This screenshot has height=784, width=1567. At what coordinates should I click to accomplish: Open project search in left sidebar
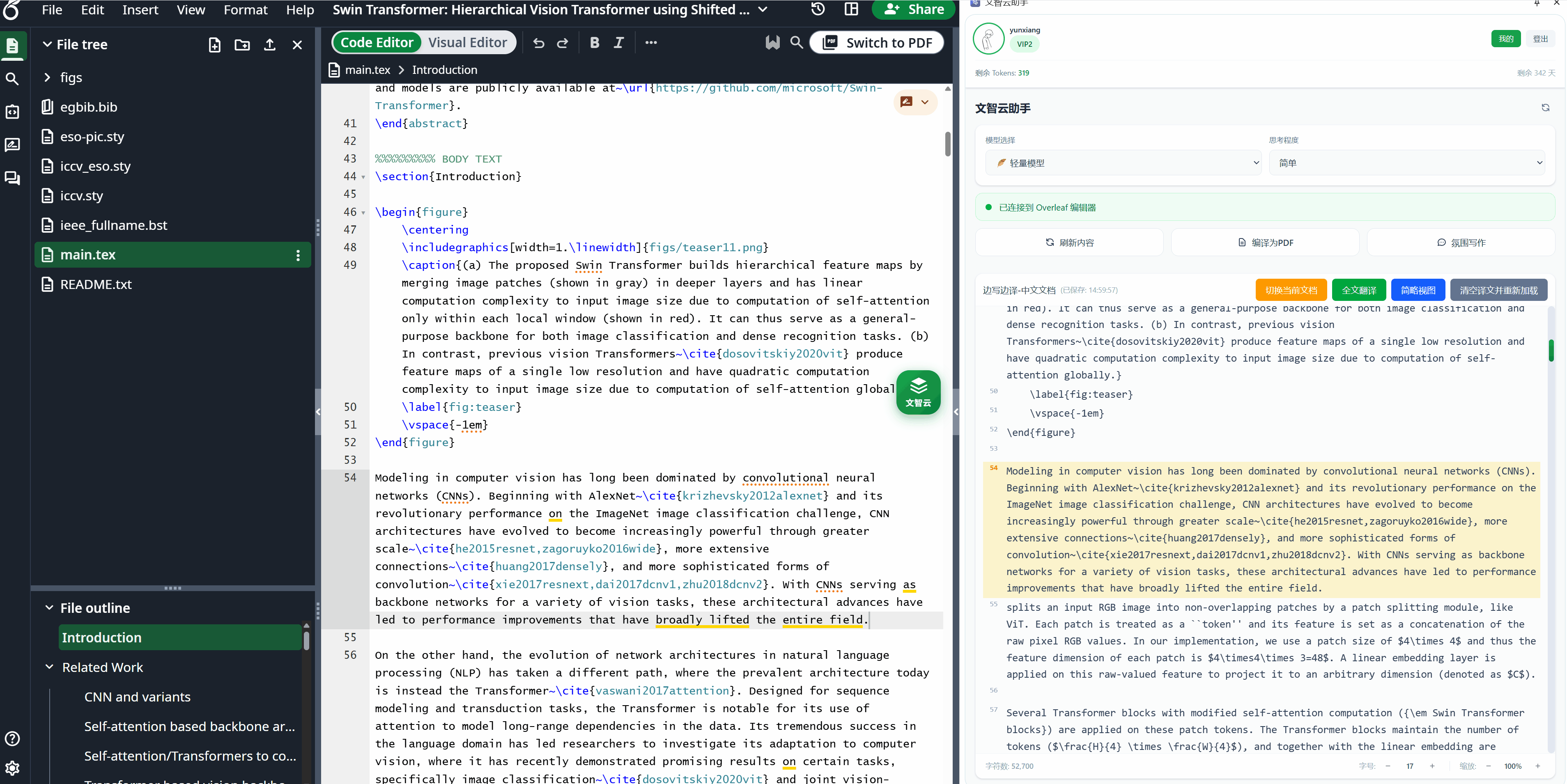click(x=12, y=78)
